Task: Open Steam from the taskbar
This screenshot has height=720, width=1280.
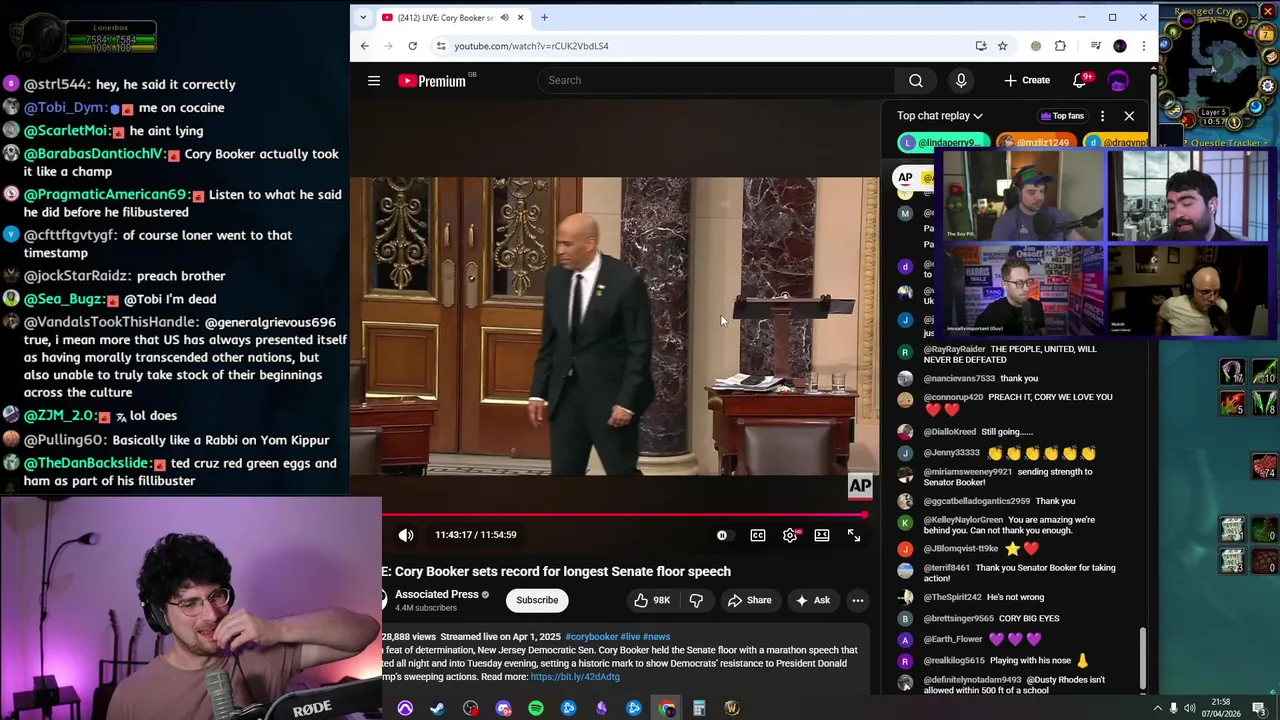Action: [x=437, y=709]
